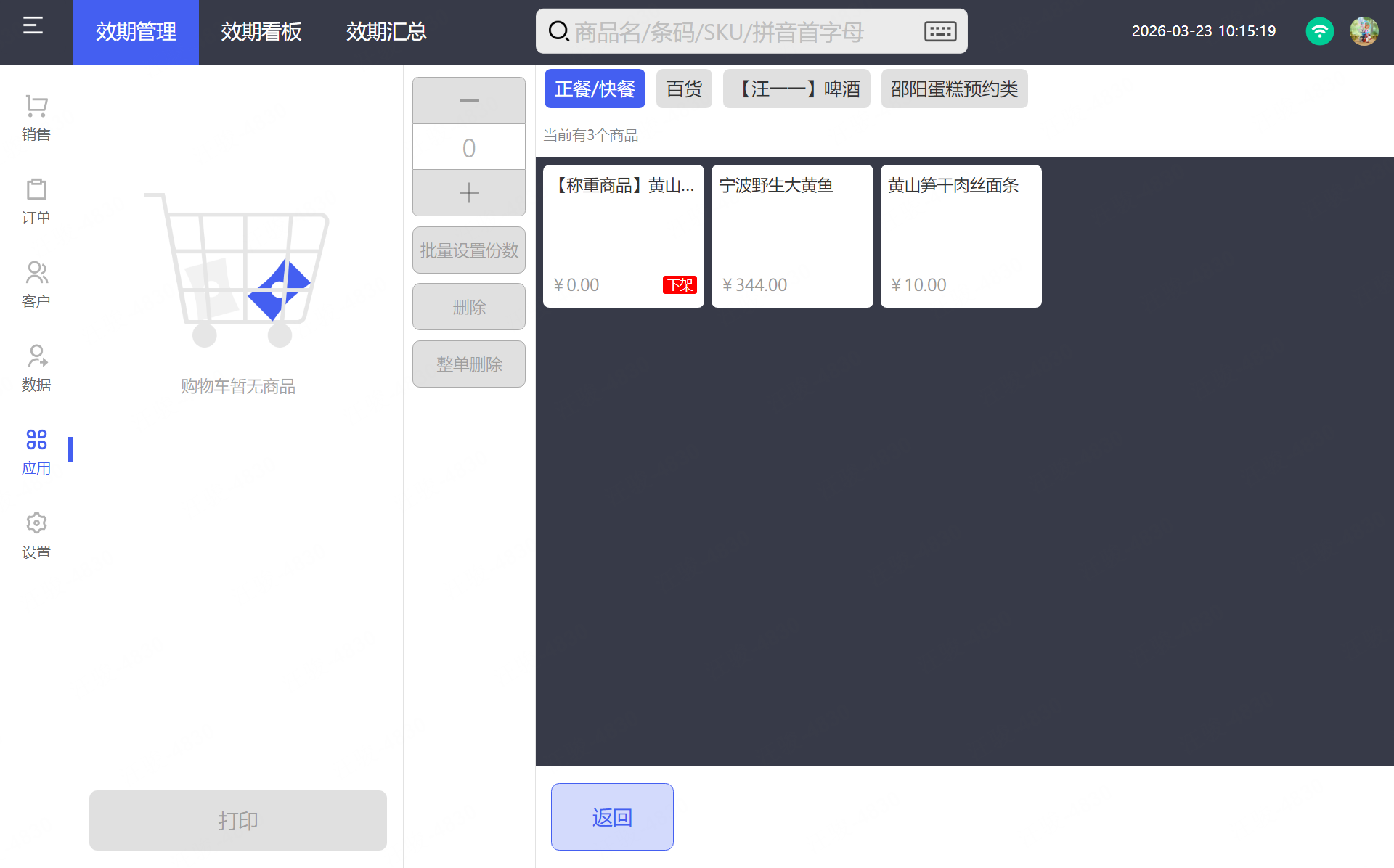Switch to 效期看板 tab

tap(261, 32)
